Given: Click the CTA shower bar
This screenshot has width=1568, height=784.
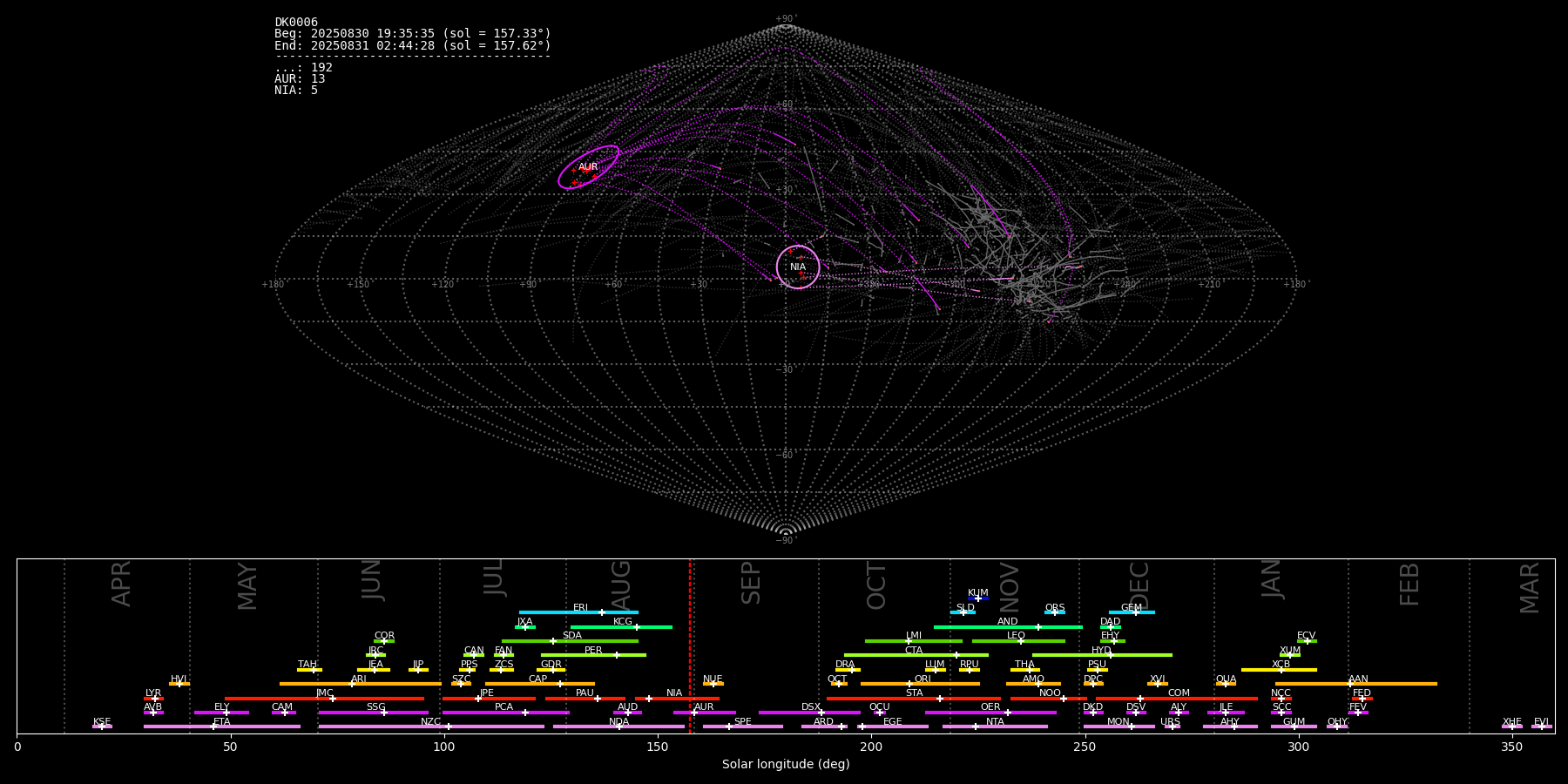Looking at the screenshot, I should click(x=916, y=655).
